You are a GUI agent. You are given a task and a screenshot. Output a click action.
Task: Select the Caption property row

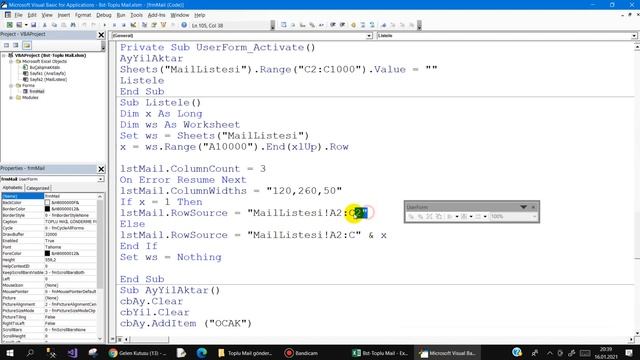(x=49, y=222)
